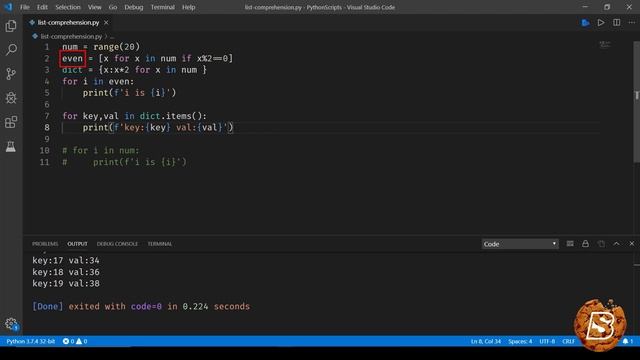Switch to the DEBUG CONSOLE tab
This screenshot has height=360, width=640.
coord(117,244)
